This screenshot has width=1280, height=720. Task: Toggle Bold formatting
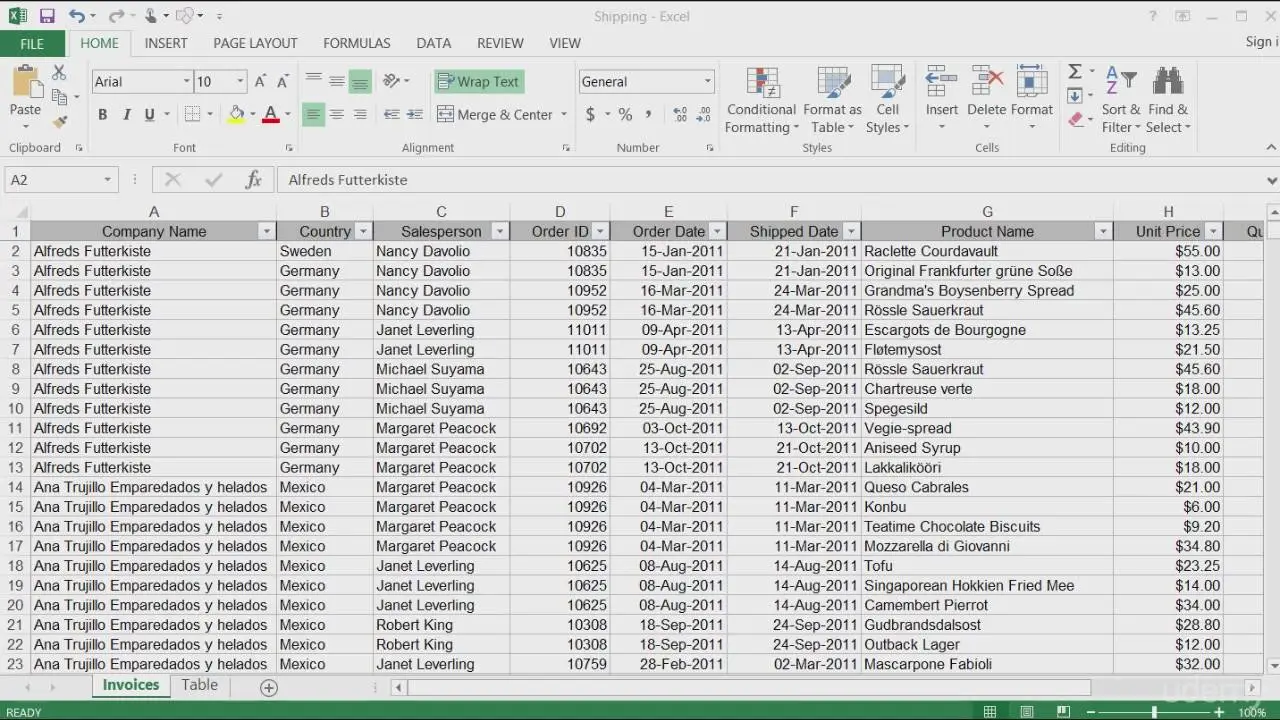point(102,115)
